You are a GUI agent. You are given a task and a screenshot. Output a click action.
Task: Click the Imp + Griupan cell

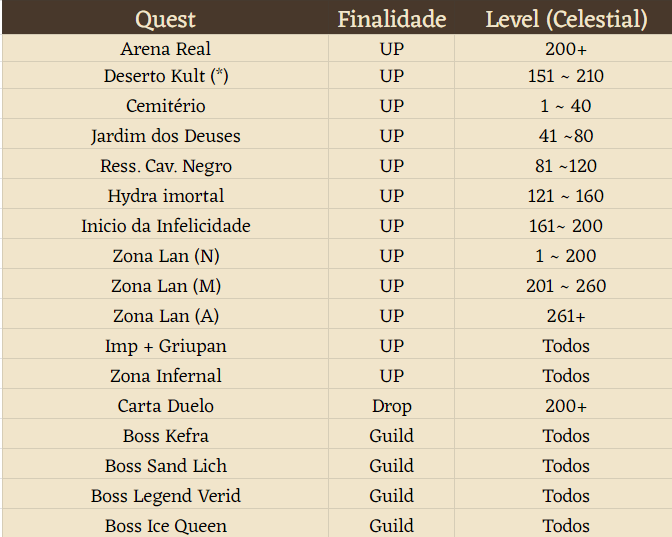click(x=165, y=344)
